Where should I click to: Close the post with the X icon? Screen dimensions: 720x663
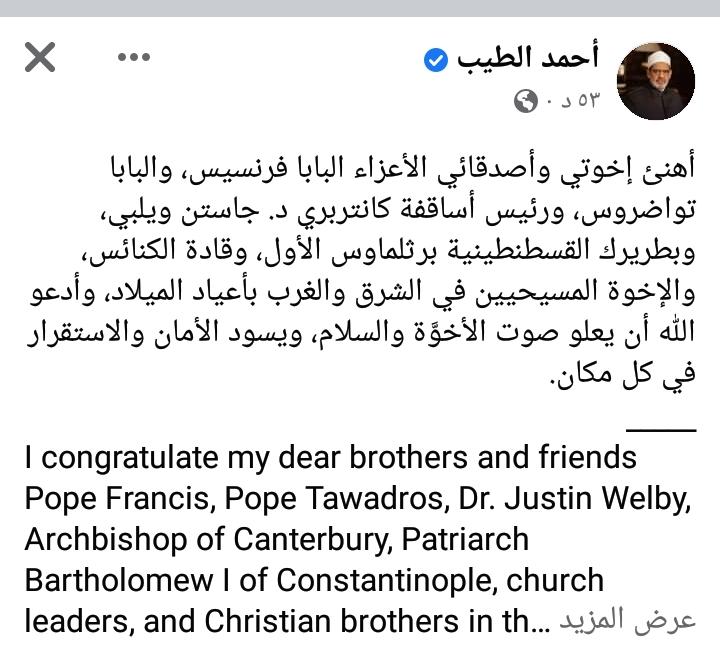click(x=39, y=58)
